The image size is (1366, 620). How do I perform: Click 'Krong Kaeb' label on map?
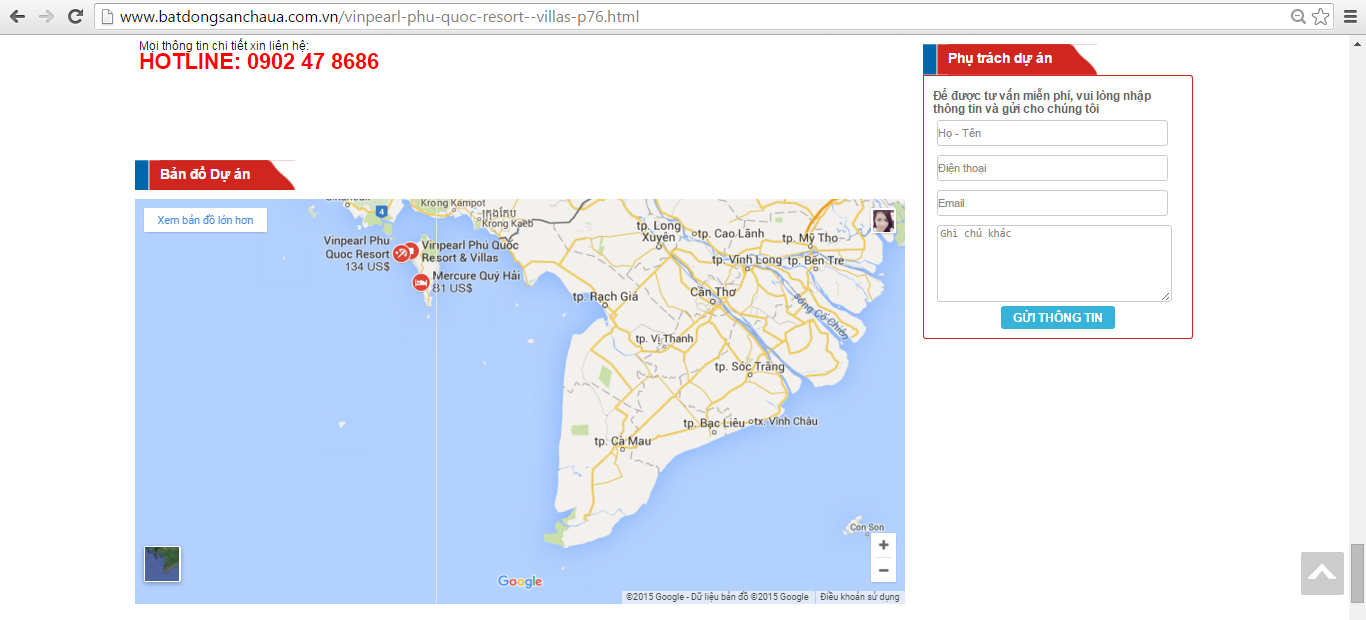click(507, 224)
